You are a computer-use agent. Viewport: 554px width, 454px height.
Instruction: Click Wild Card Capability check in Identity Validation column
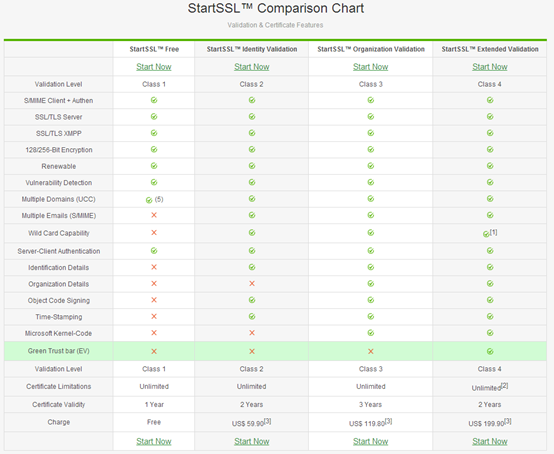pyautogui.click(x=252, y=232)
